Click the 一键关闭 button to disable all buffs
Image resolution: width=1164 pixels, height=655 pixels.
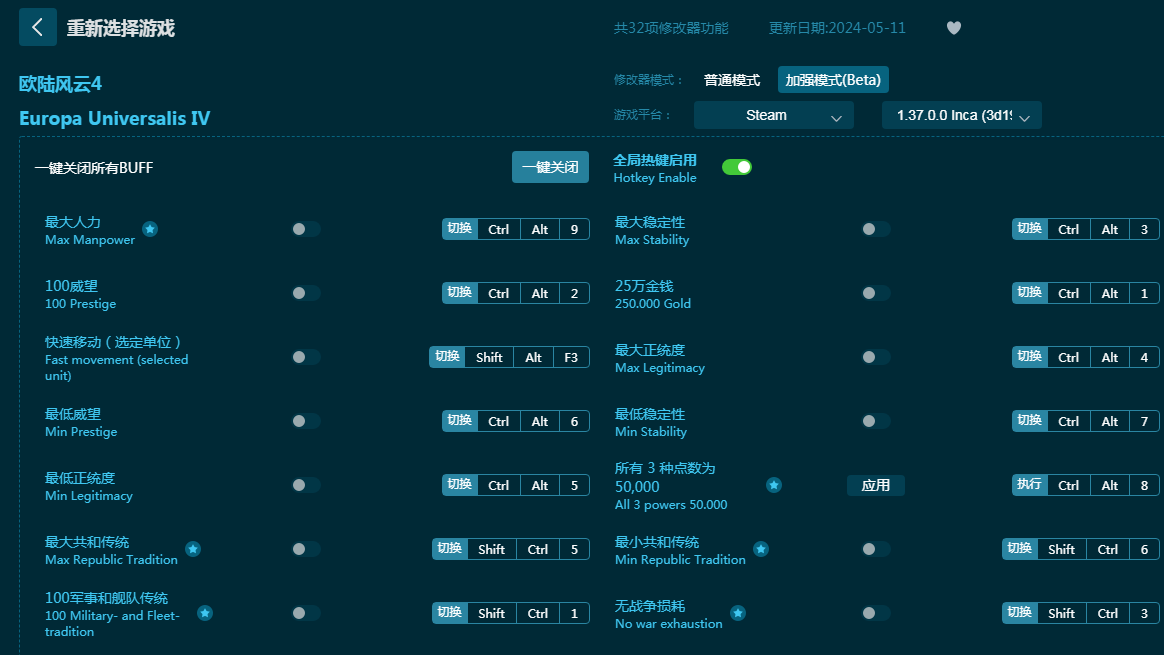pos(550,167)
